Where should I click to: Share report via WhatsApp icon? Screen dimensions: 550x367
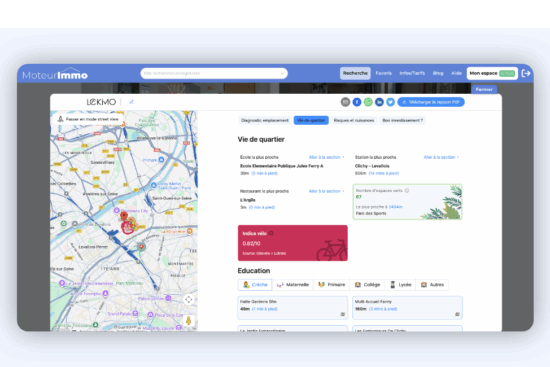(368, 102)
